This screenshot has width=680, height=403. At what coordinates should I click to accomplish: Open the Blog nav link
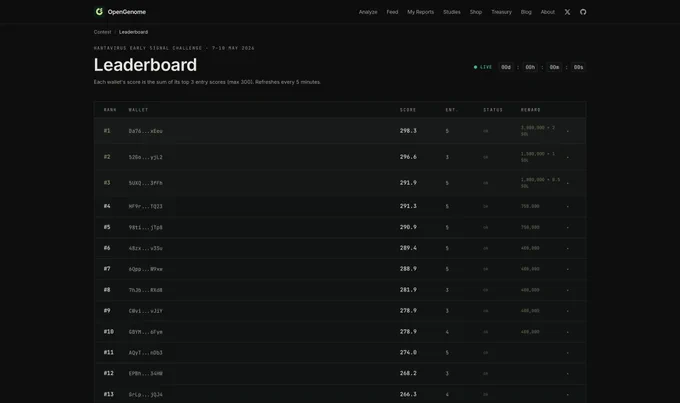coord(526,12)
